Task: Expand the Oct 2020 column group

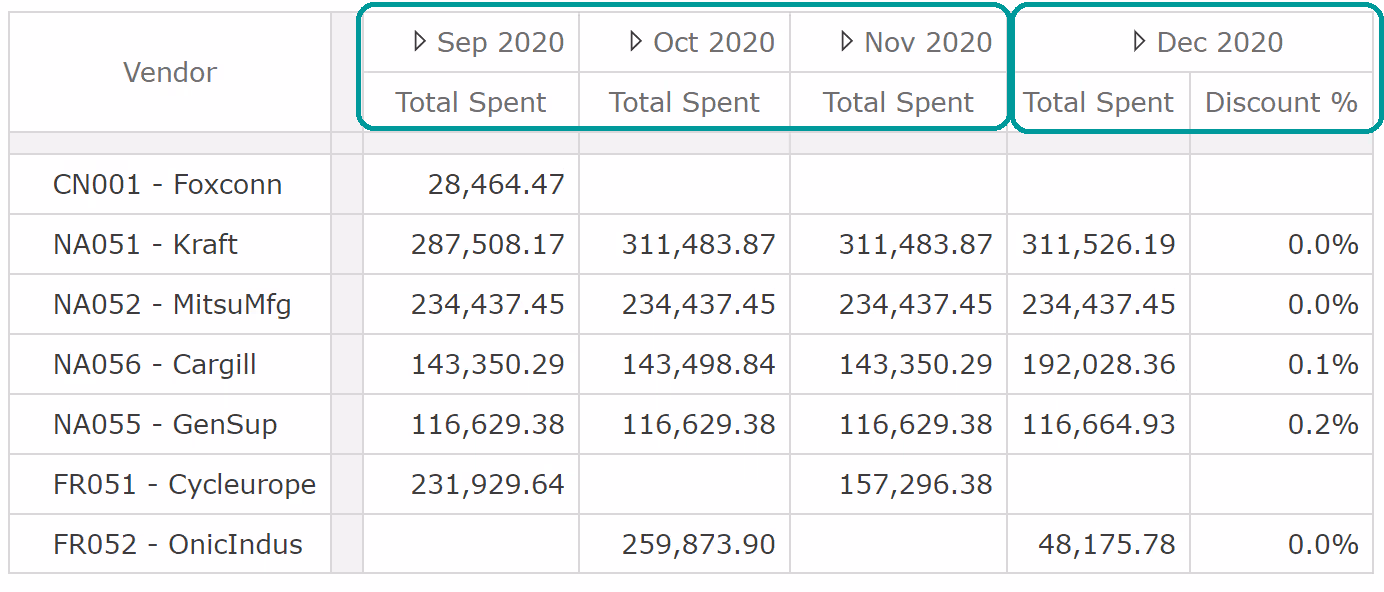Action: [635, 42]
